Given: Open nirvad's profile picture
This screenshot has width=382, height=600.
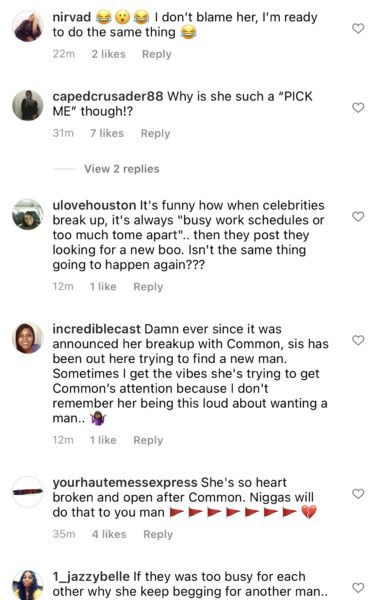Looking at the screenshot, I should tap(28, 26).
